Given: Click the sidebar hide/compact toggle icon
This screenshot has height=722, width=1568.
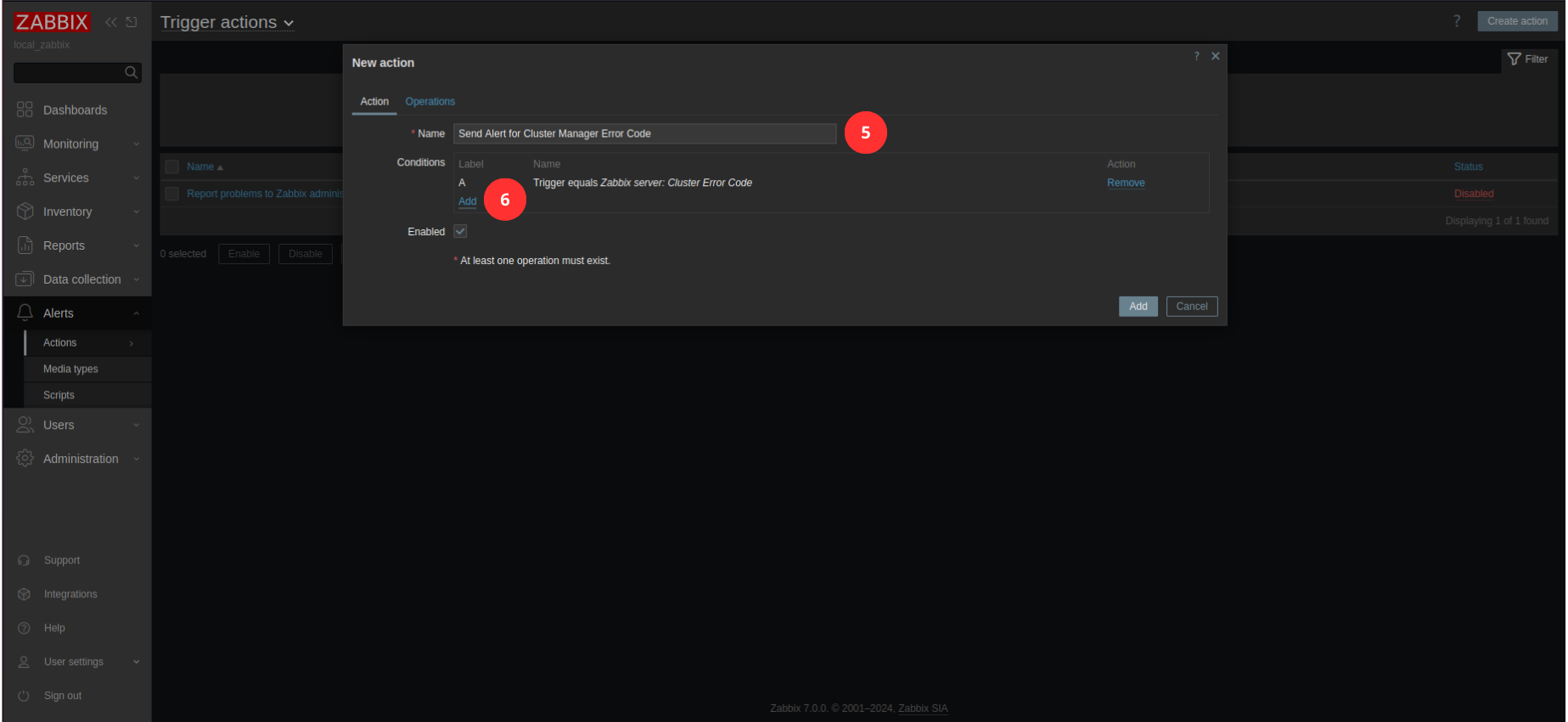Looking at the screenshot, I should click(132, 22).
